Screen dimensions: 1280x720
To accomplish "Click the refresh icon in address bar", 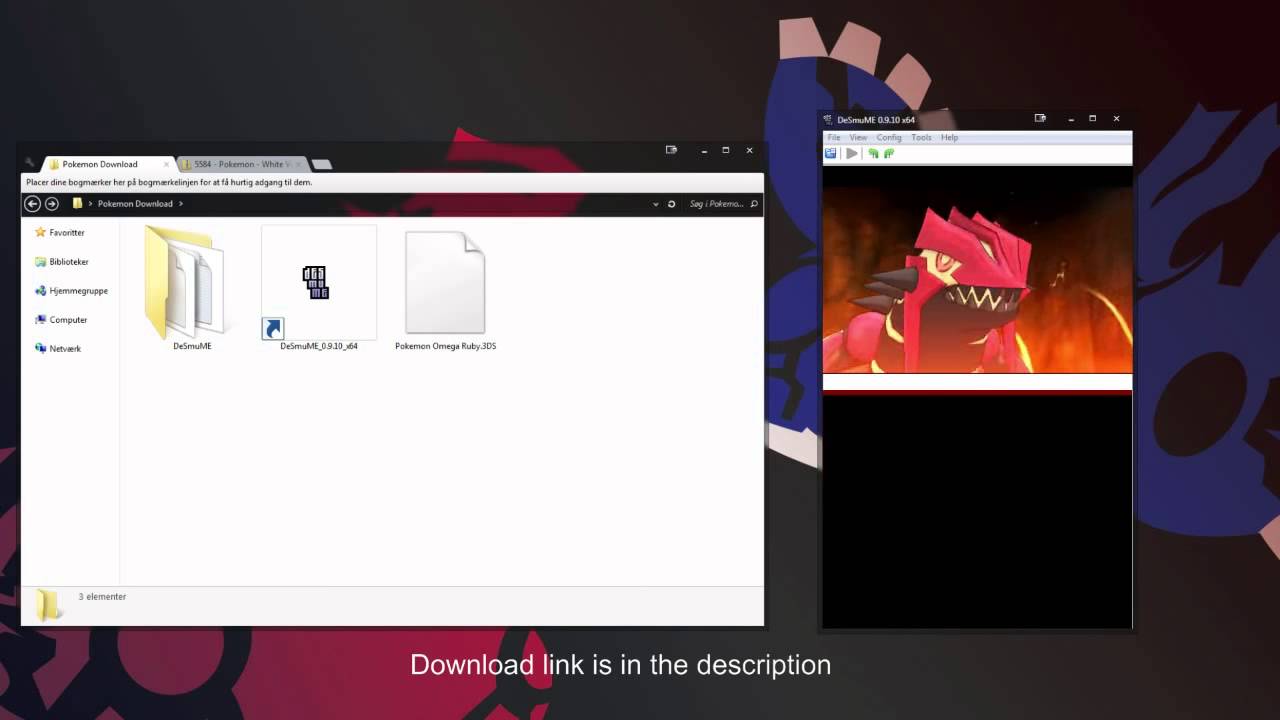I will 671,204.
